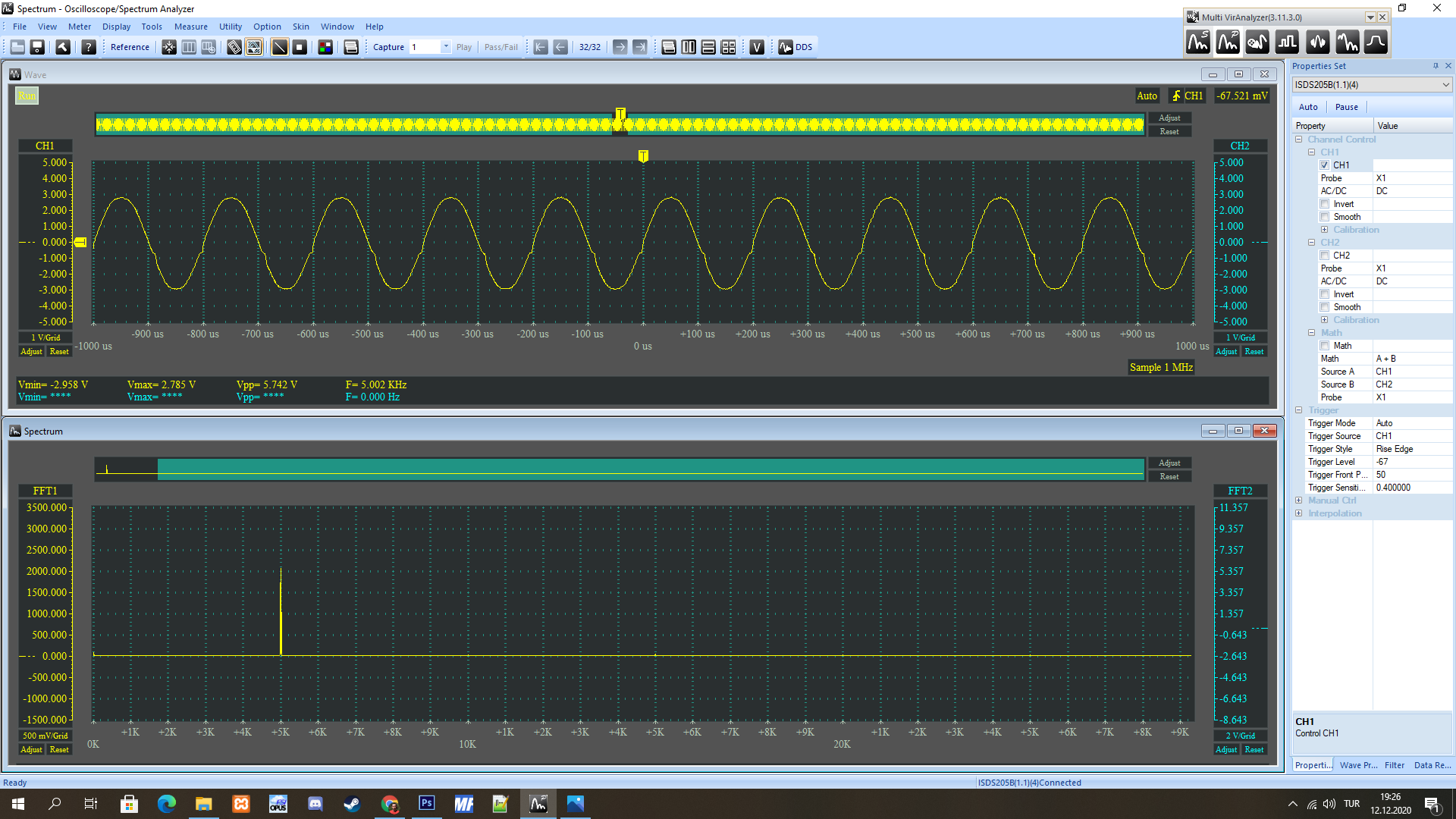Open the DDS signal generator
Screen dimensions: 1456x819
(x=795, y=47)
